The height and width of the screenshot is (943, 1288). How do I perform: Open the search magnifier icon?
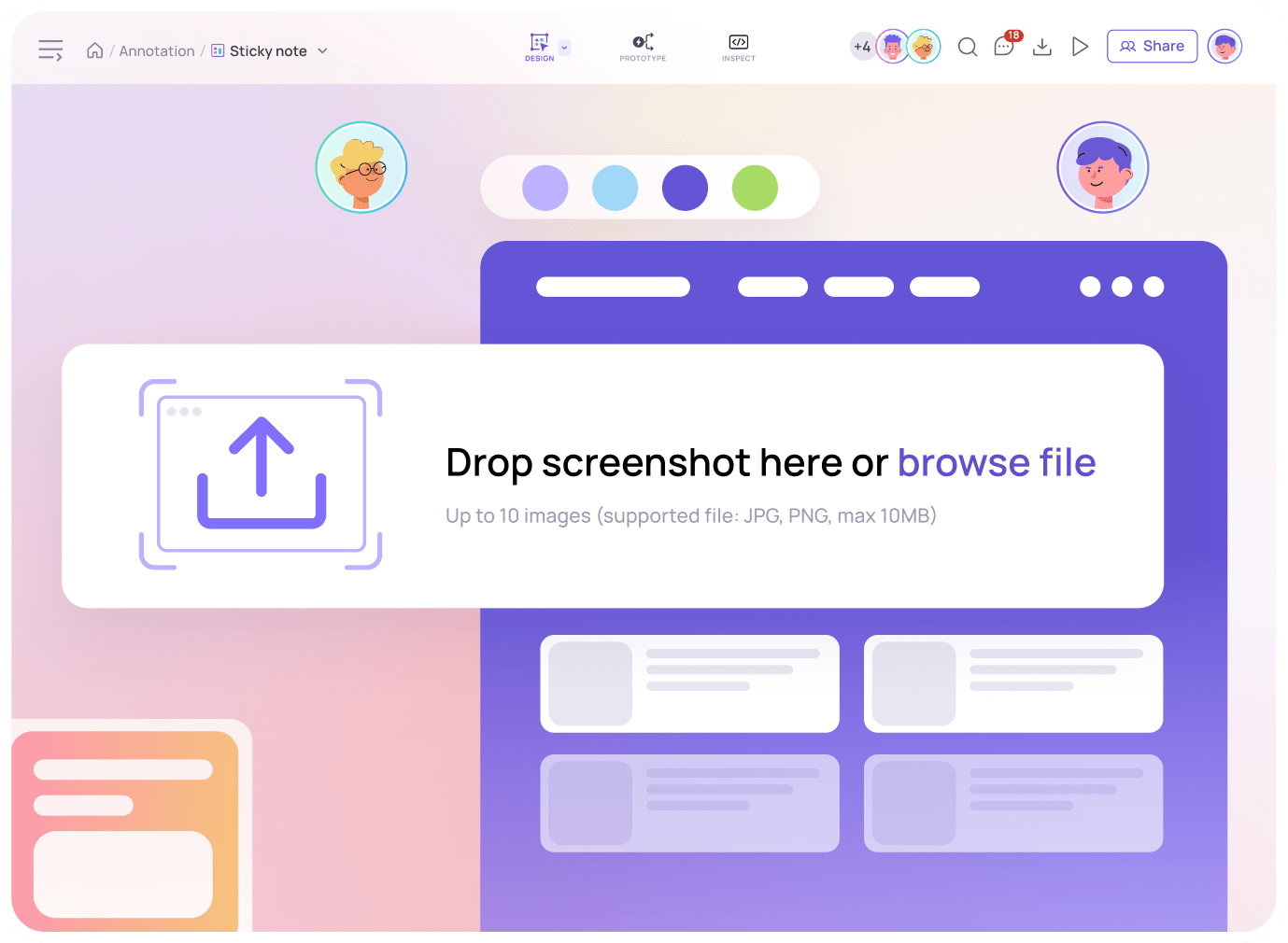[x=968, y=47]
